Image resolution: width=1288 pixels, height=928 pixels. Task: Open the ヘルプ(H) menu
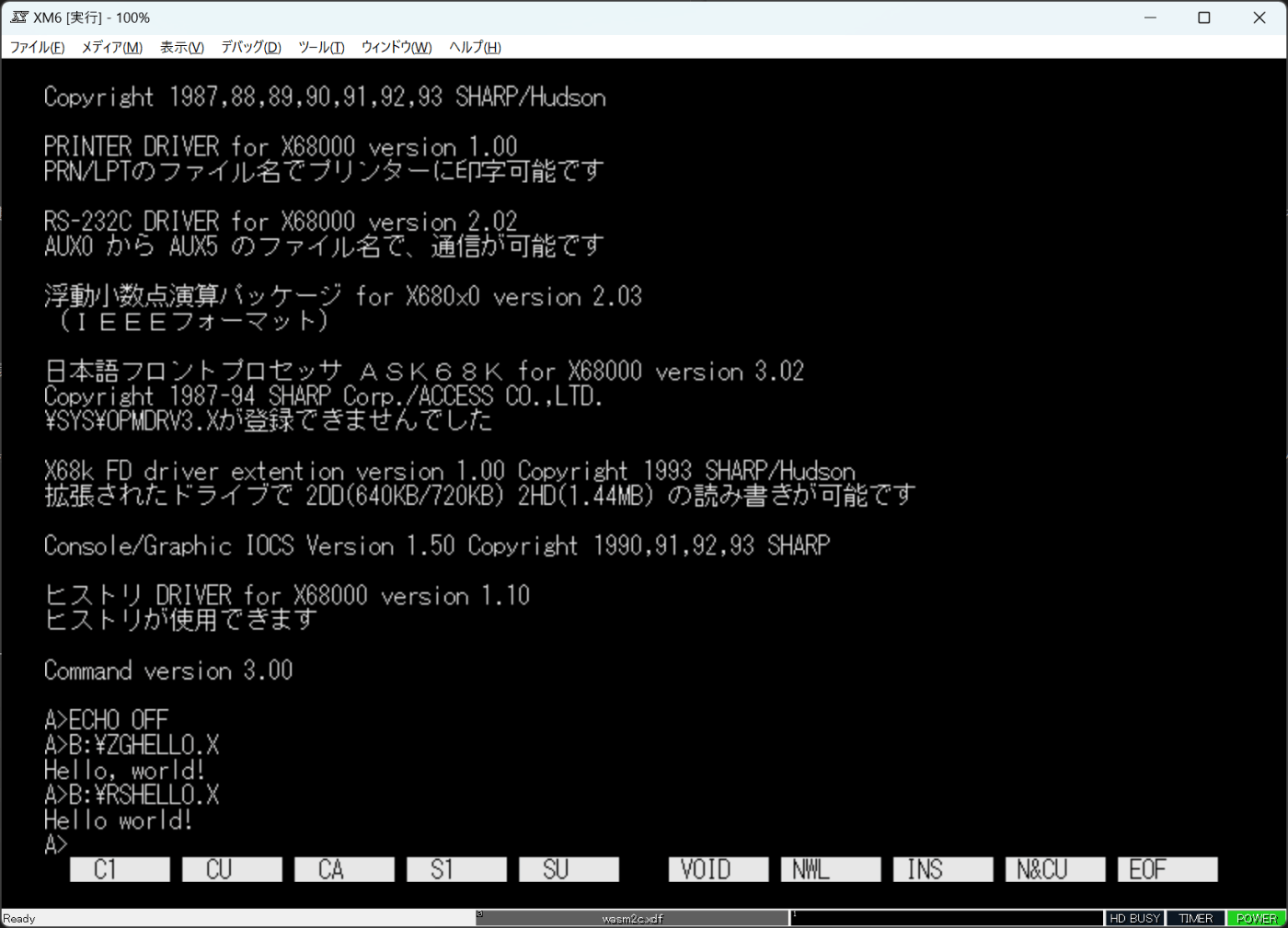tap(475, 47)
